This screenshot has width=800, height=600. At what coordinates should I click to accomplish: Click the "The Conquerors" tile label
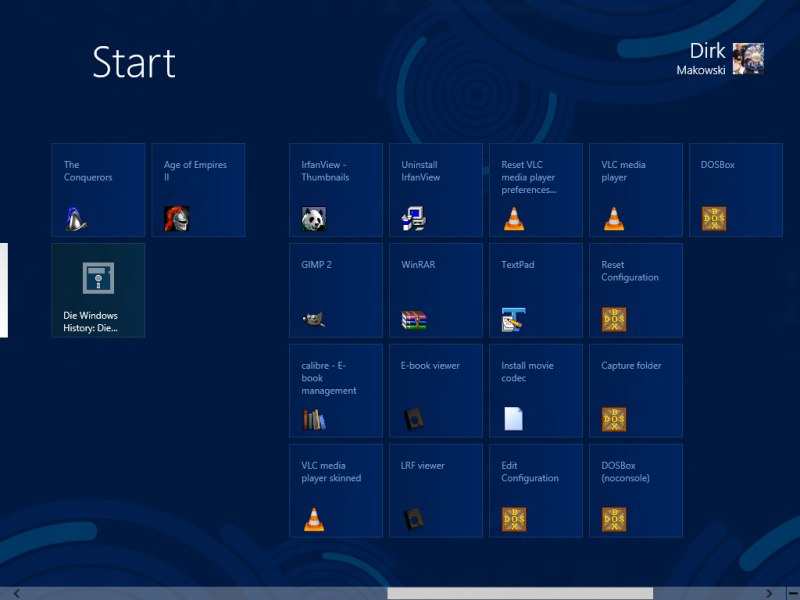pos(88,171)
